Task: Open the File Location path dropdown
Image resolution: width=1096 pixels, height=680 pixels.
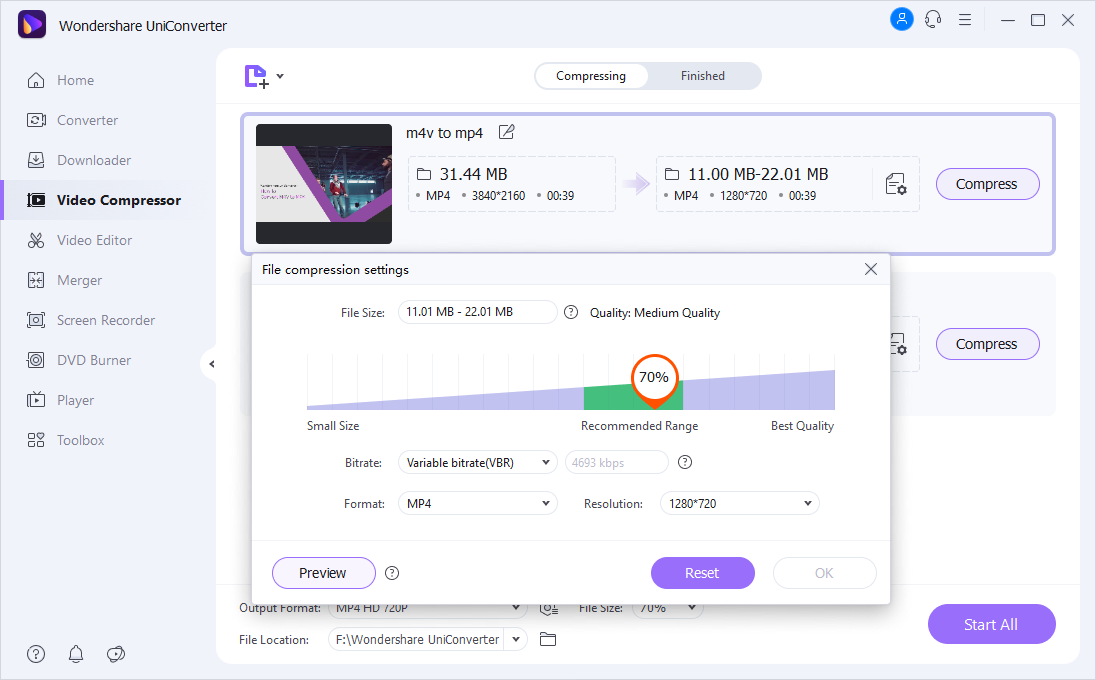Action: pyautogui.click(x=516, y=639)
